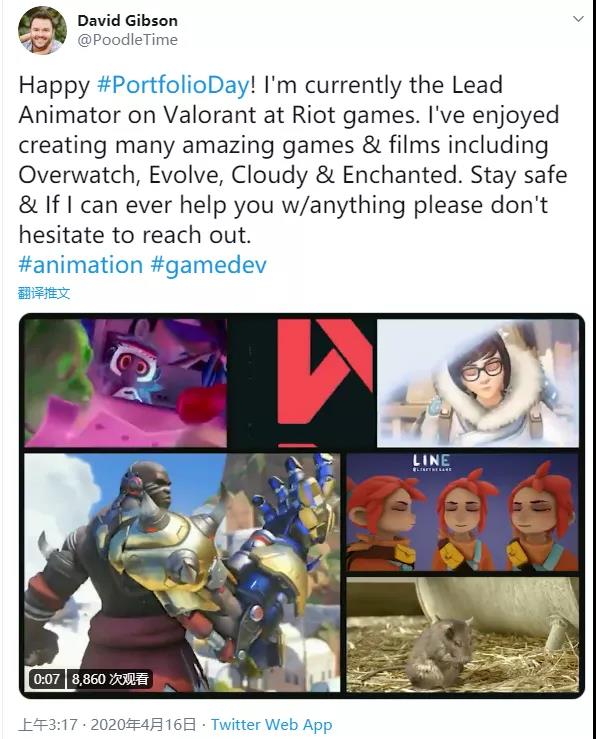
Task: Translate the tweet via 翻译推文 link
Action: pyautogui.click(x=44, y=293)
